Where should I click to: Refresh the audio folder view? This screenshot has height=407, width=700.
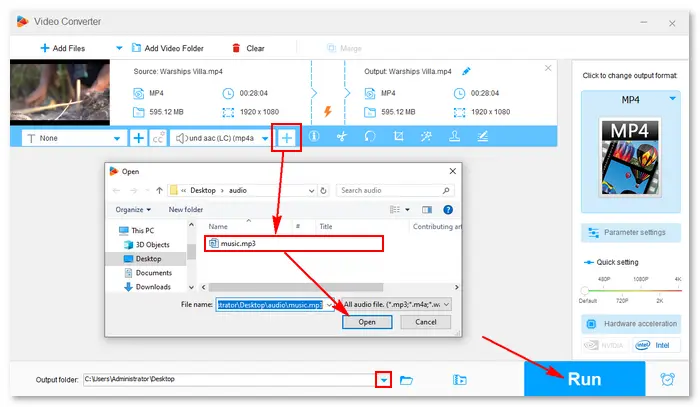coord(324,191)
